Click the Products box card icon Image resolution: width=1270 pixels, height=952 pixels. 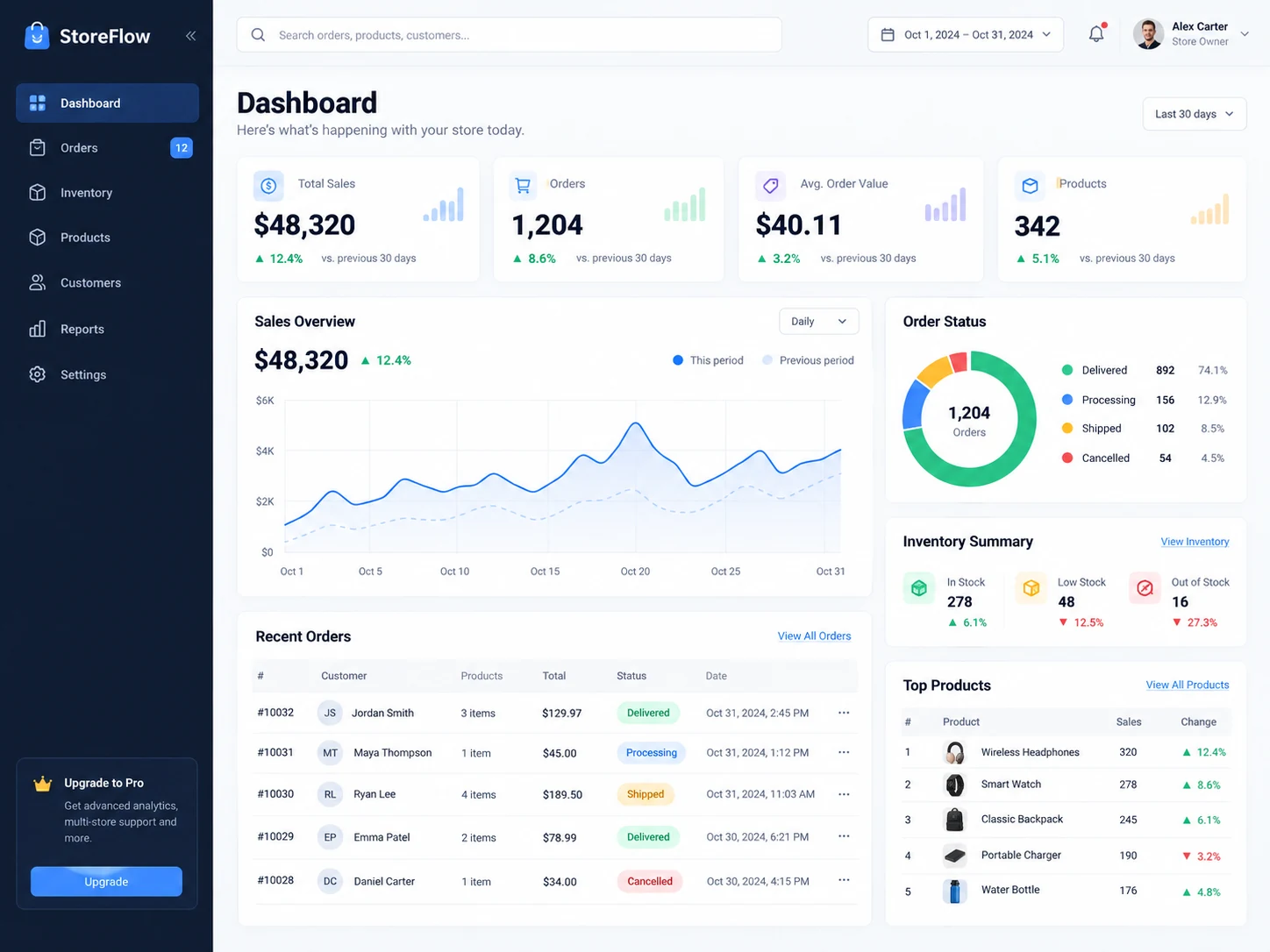[1030, 186]
